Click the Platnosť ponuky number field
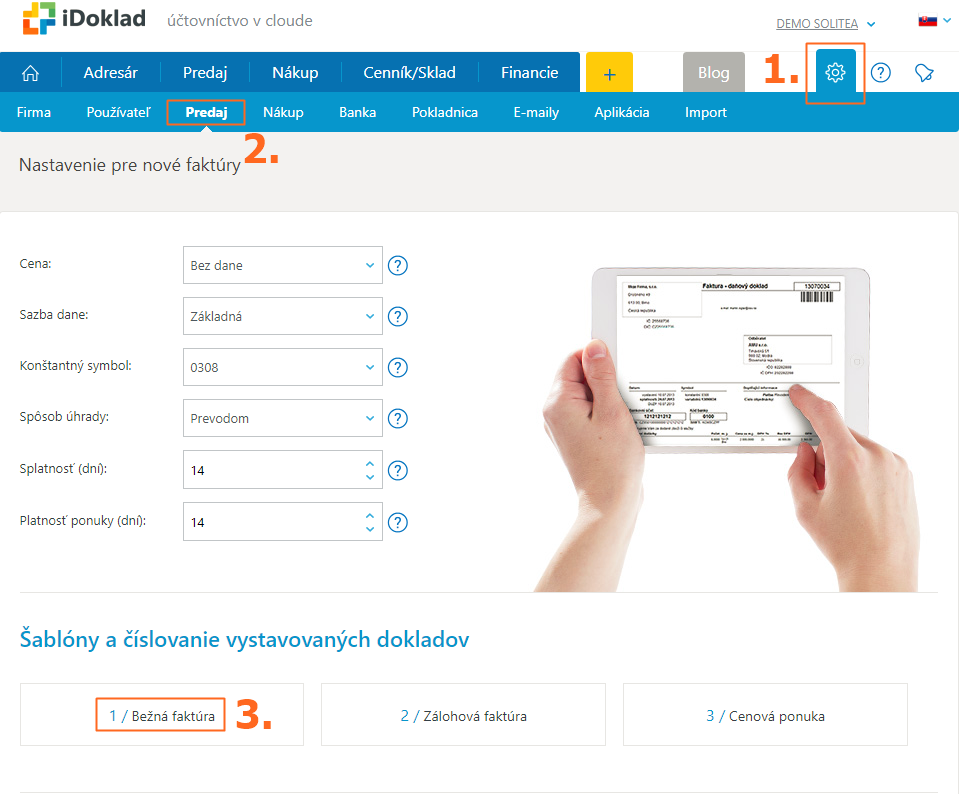The height and width of the screenshot is (794, 959). click(270, 522)
